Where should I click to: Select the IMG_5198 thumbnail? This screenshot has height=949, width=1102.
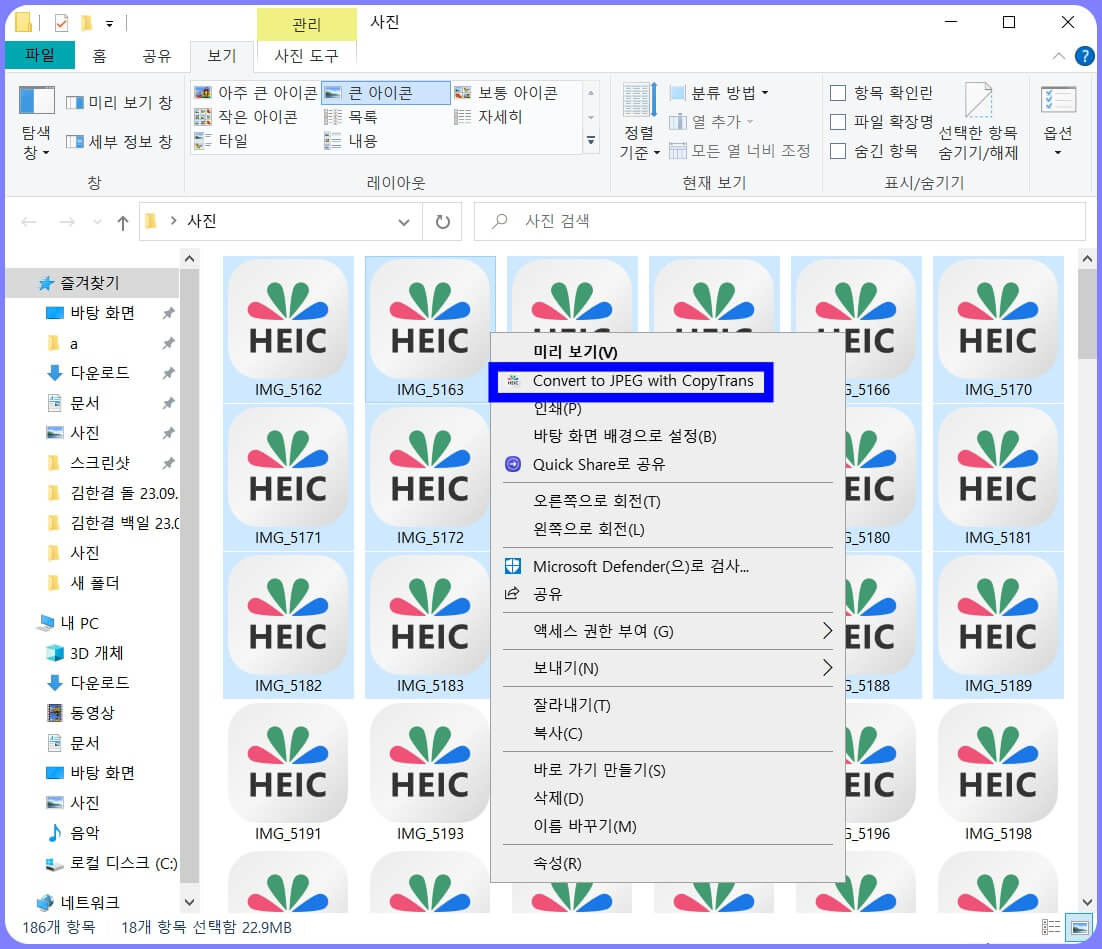998,773
